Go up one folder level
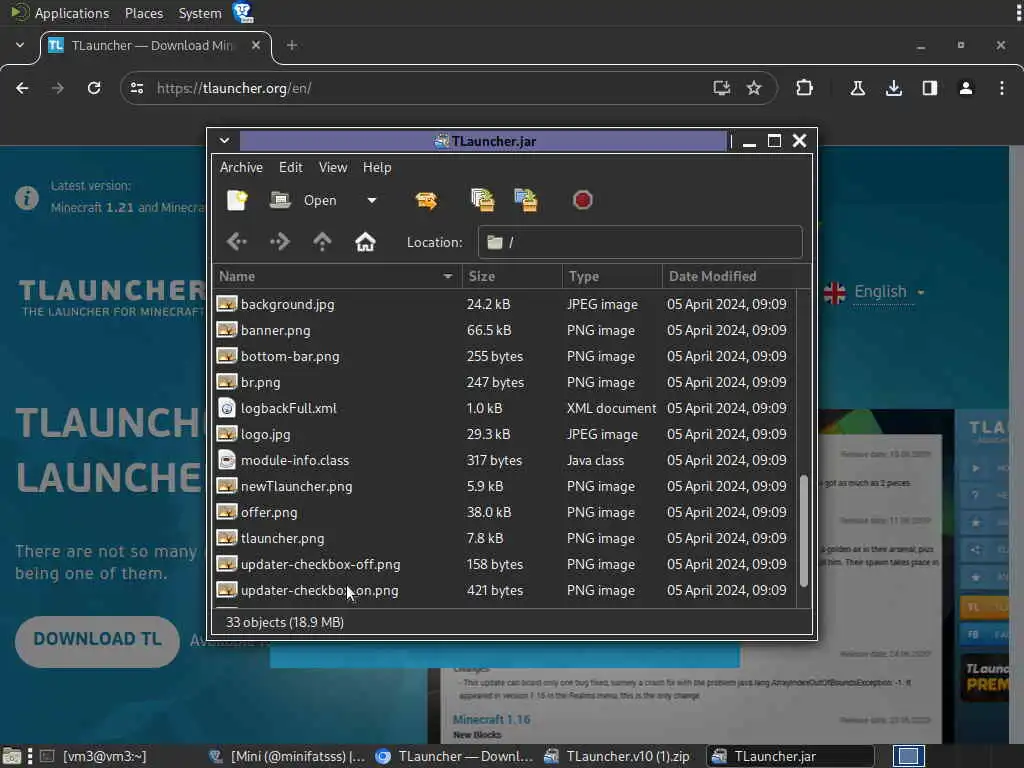The width and height of the screenshot is (1024, 768). (x=322, y=242)
